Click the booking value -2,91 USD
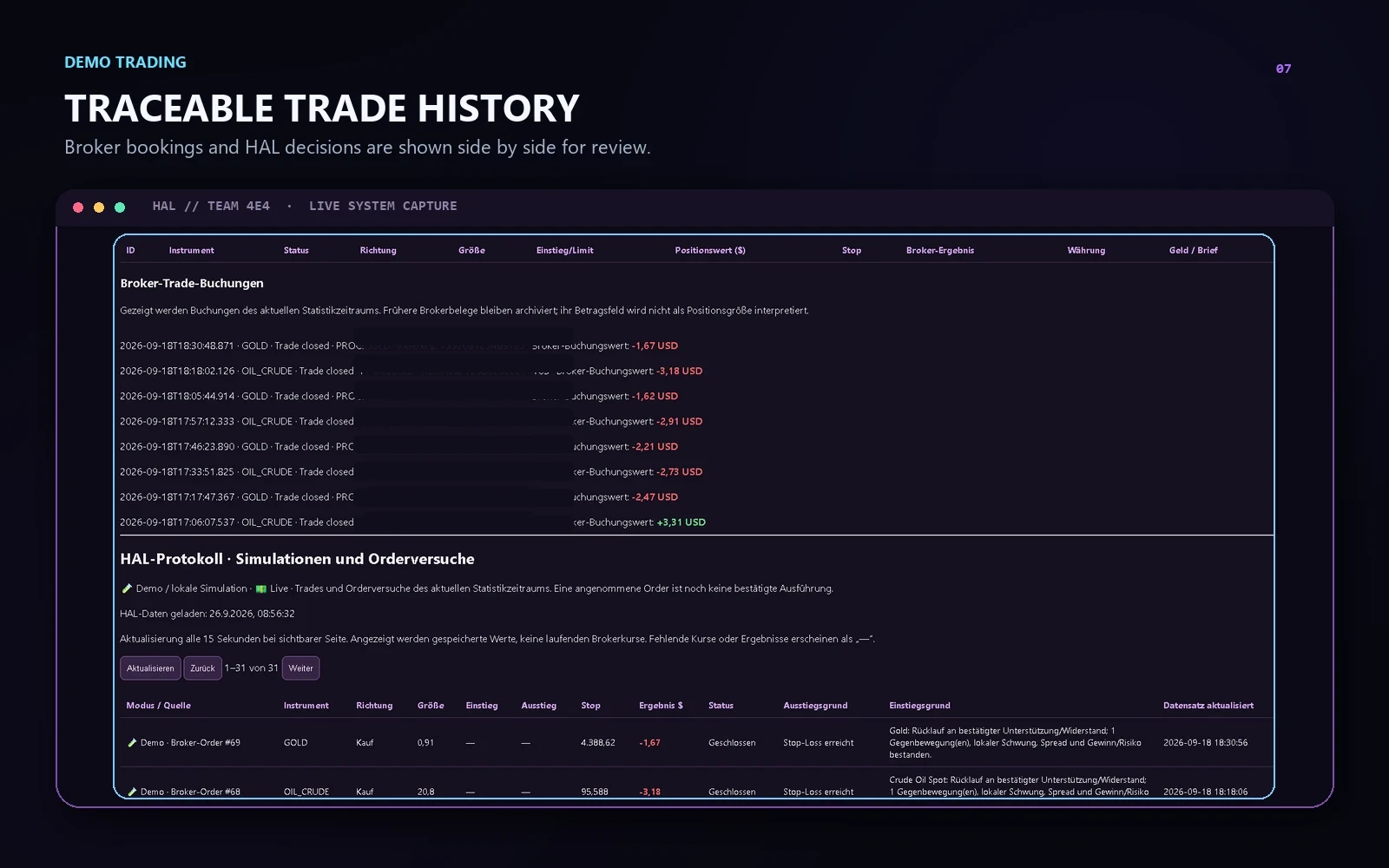The width and height of the screenshot is (1389, 868). pyautogui.click(x=679, y=421)
